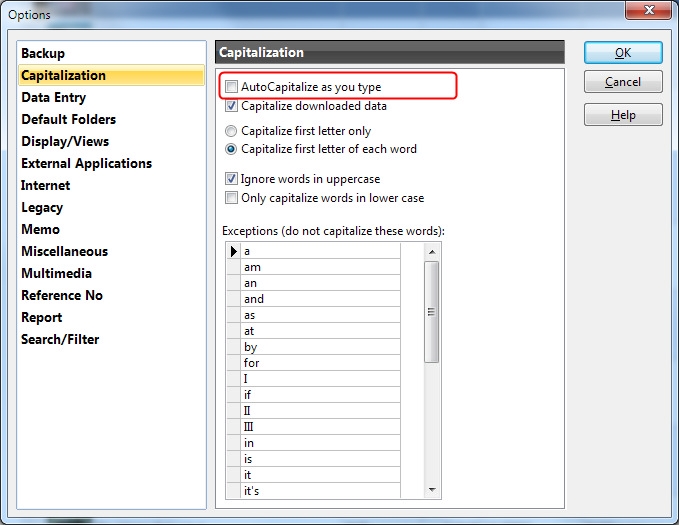Choose Capitalize first letter of each word
This screenshot has height=525, width=679.
[x=232, y=149]
